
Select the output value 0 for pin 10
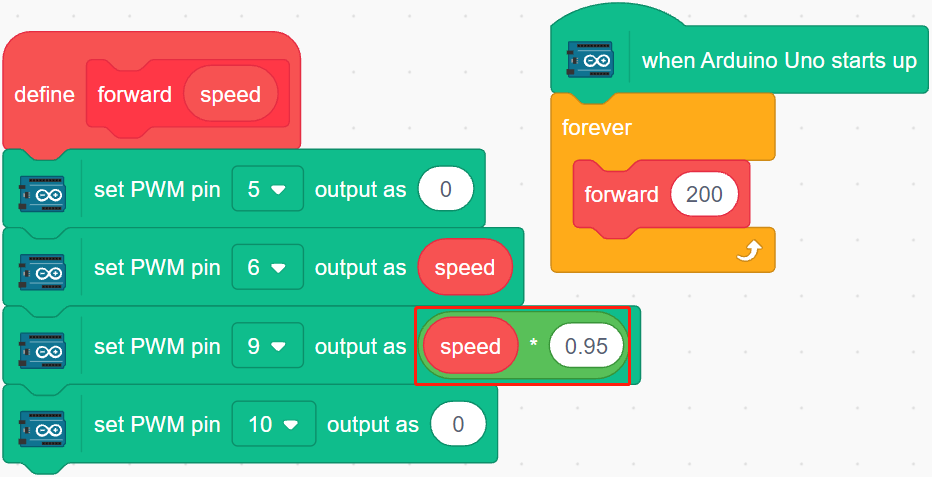[x=458, y=425]
